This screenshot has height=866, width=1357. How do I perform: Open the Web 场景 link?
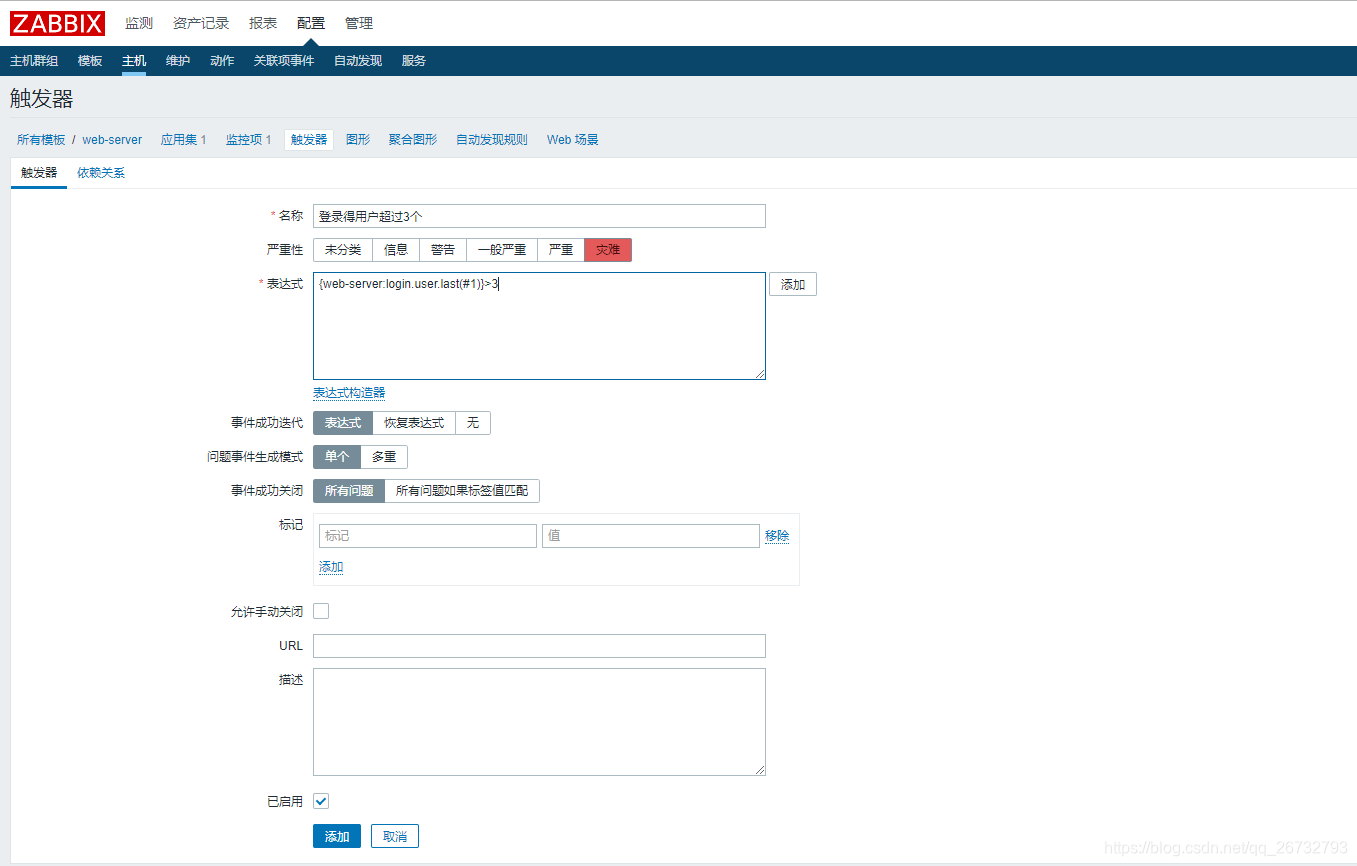(573, 140)
